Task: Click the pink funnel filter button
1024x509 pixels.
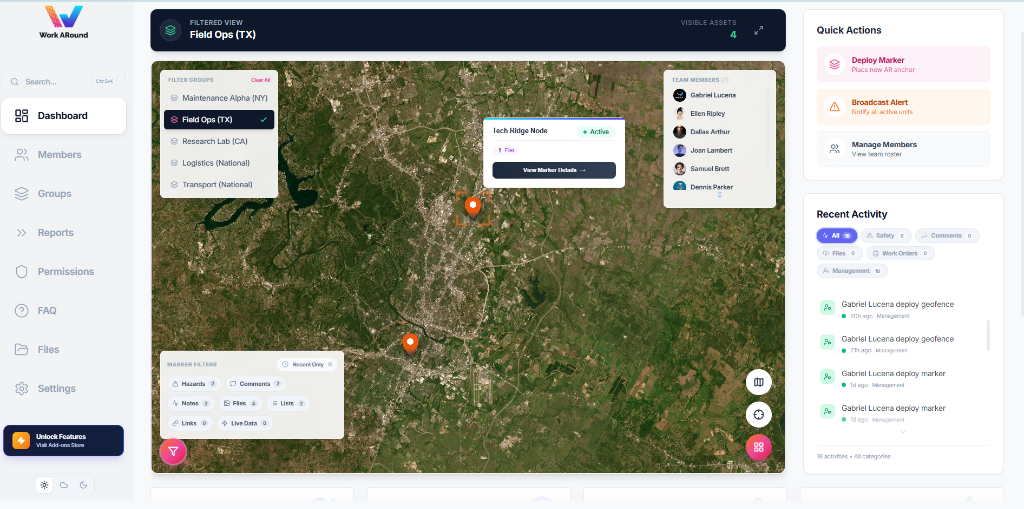Action: coord(173,451)
